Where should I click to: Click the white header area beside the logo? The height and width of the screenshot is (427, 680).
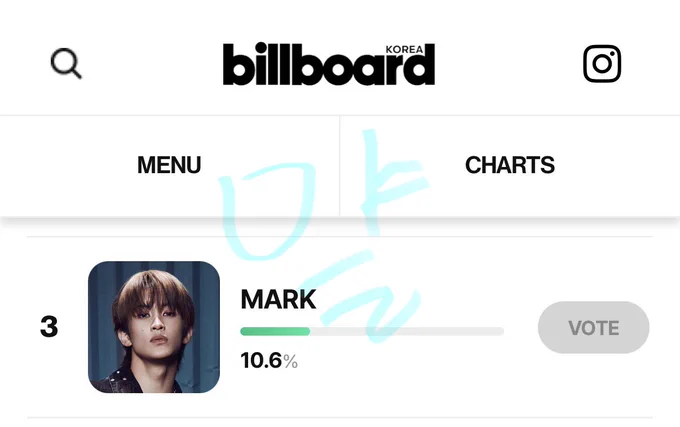(x=507, y=64)
